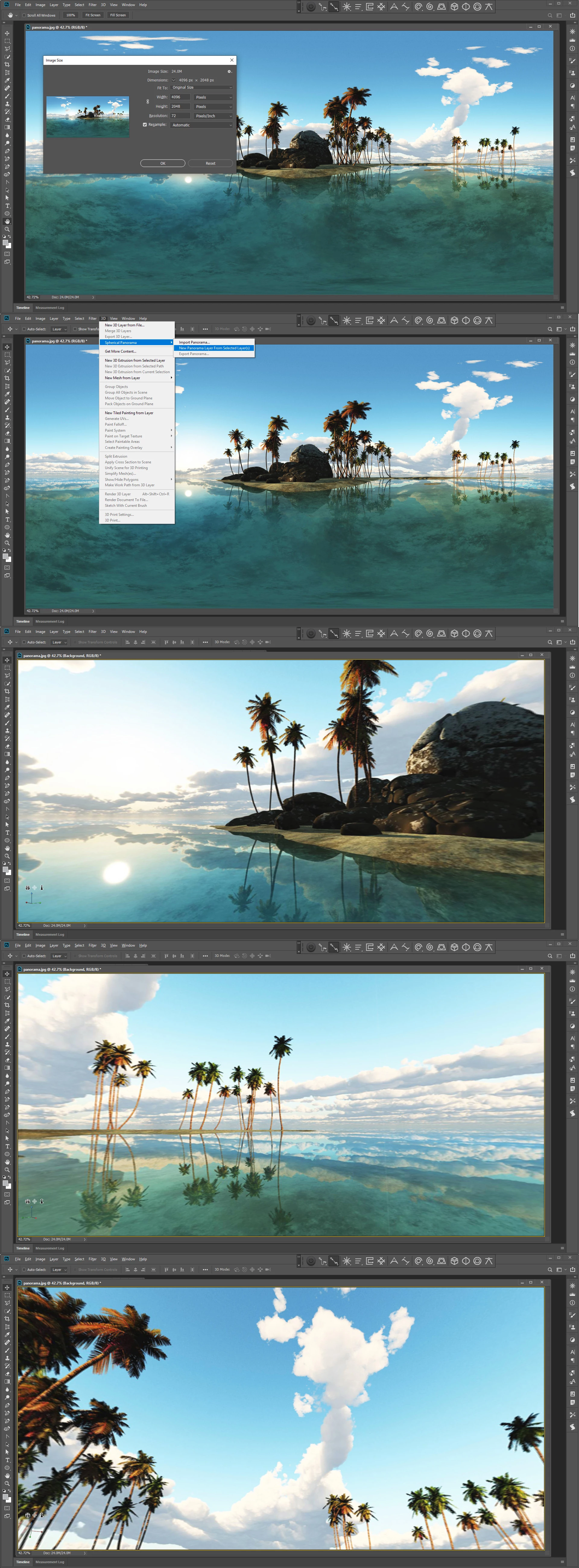Enable the Scroll All Windows checkbox
Viewport: 579px width, 1568px height.
click(24, 15)
